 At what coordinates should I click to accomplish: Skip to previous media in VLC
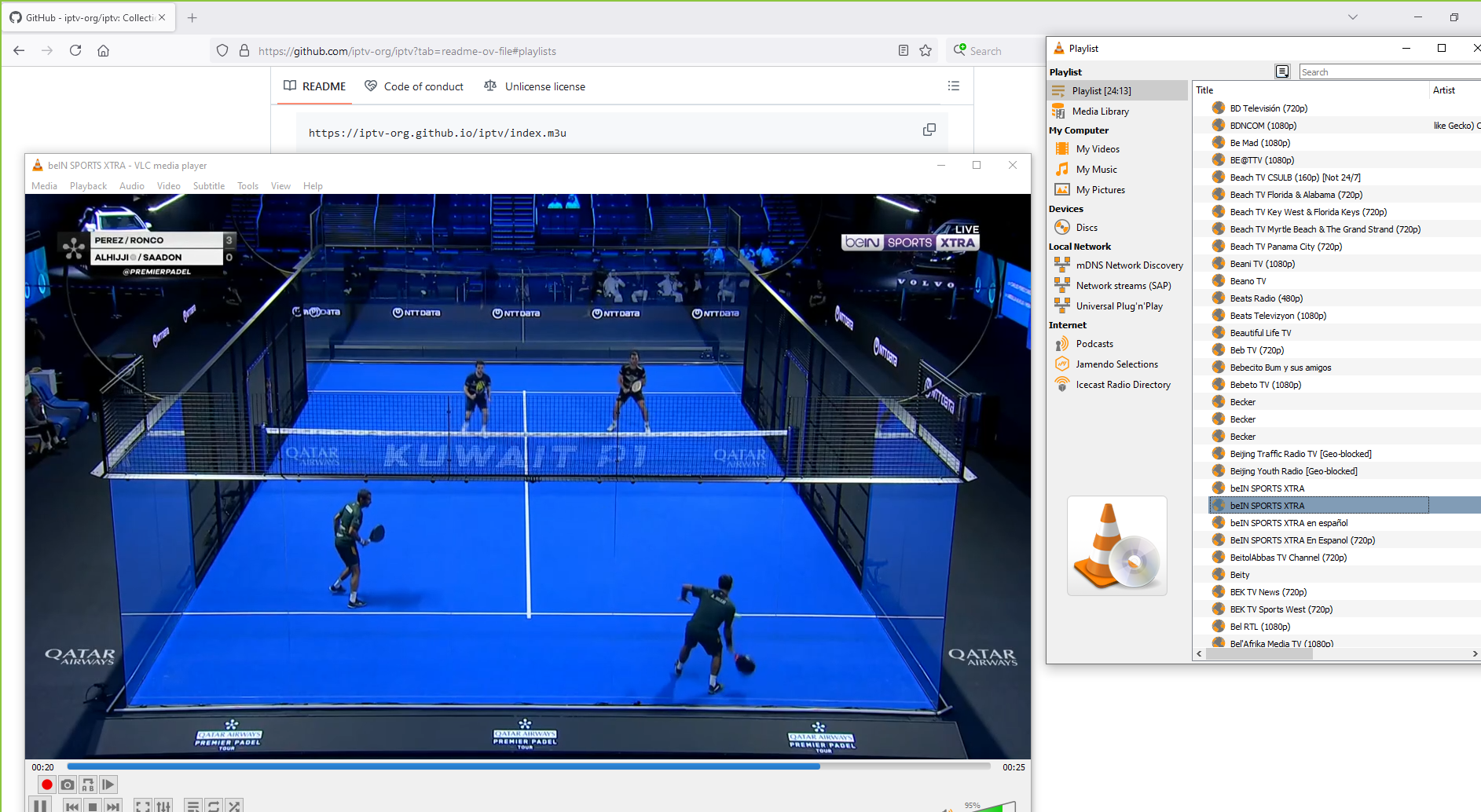point(72,806)
